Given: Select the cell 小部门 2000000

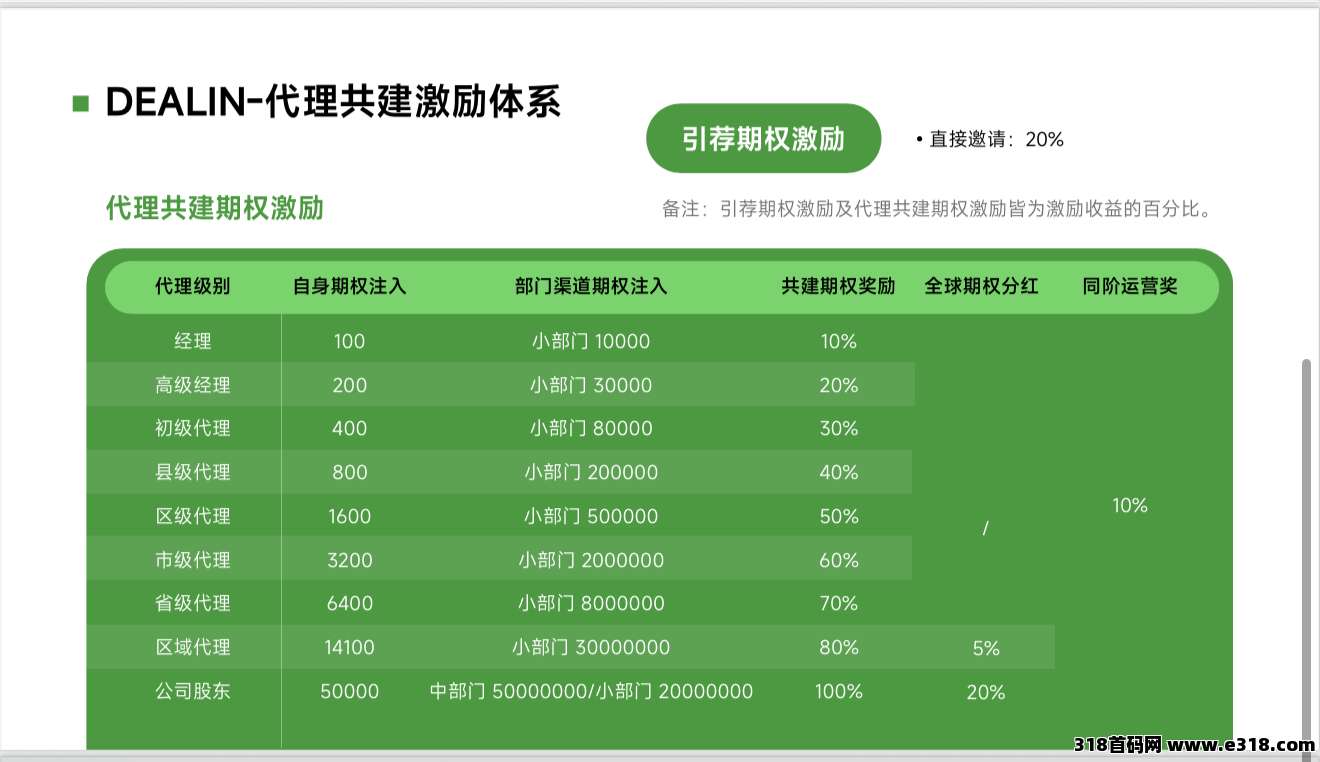Looking at the screenshot, I should tap(591, 560).
